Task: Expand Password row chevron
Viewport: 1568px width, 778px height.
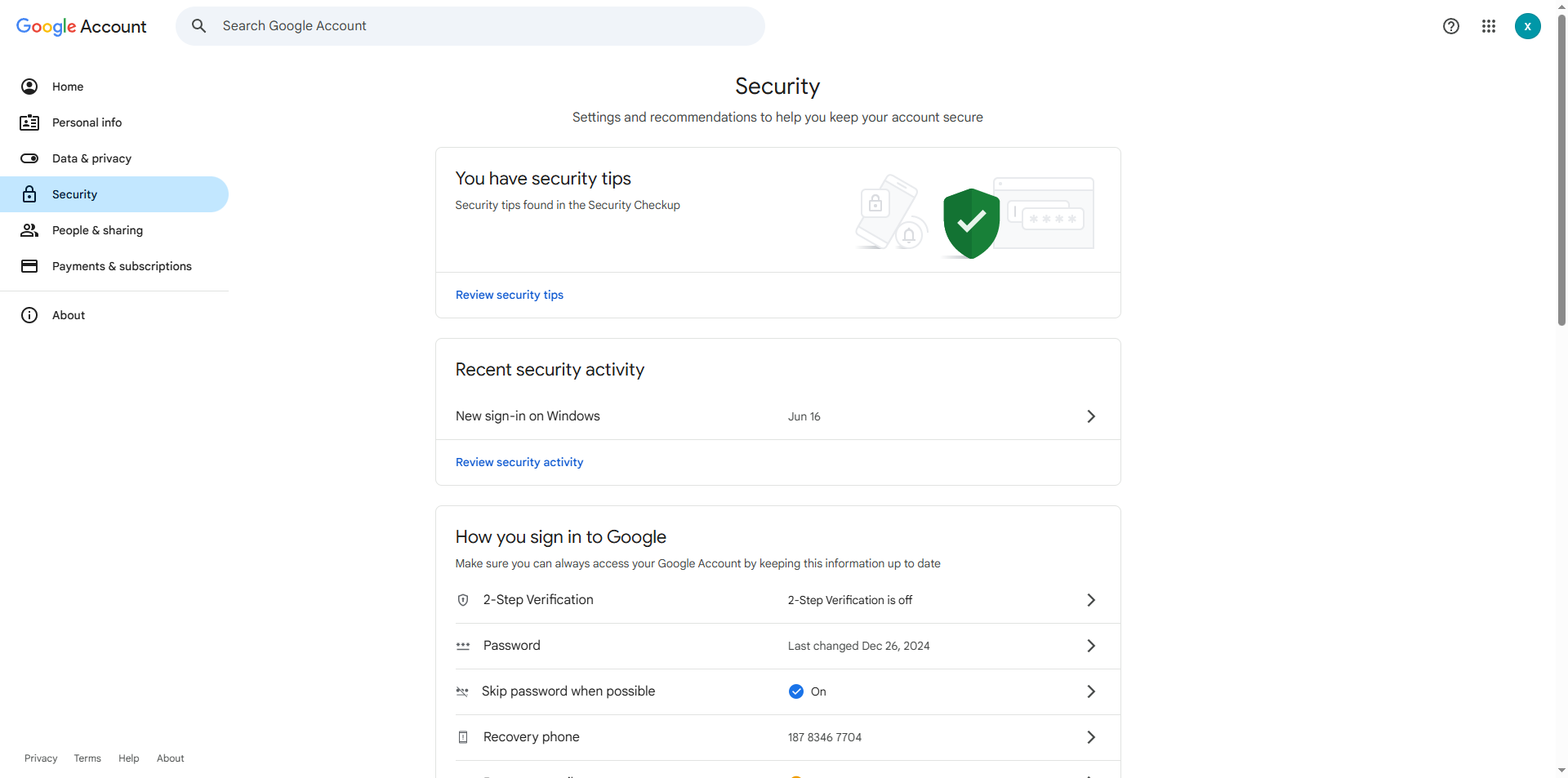Action: [x=1091, y=646]
